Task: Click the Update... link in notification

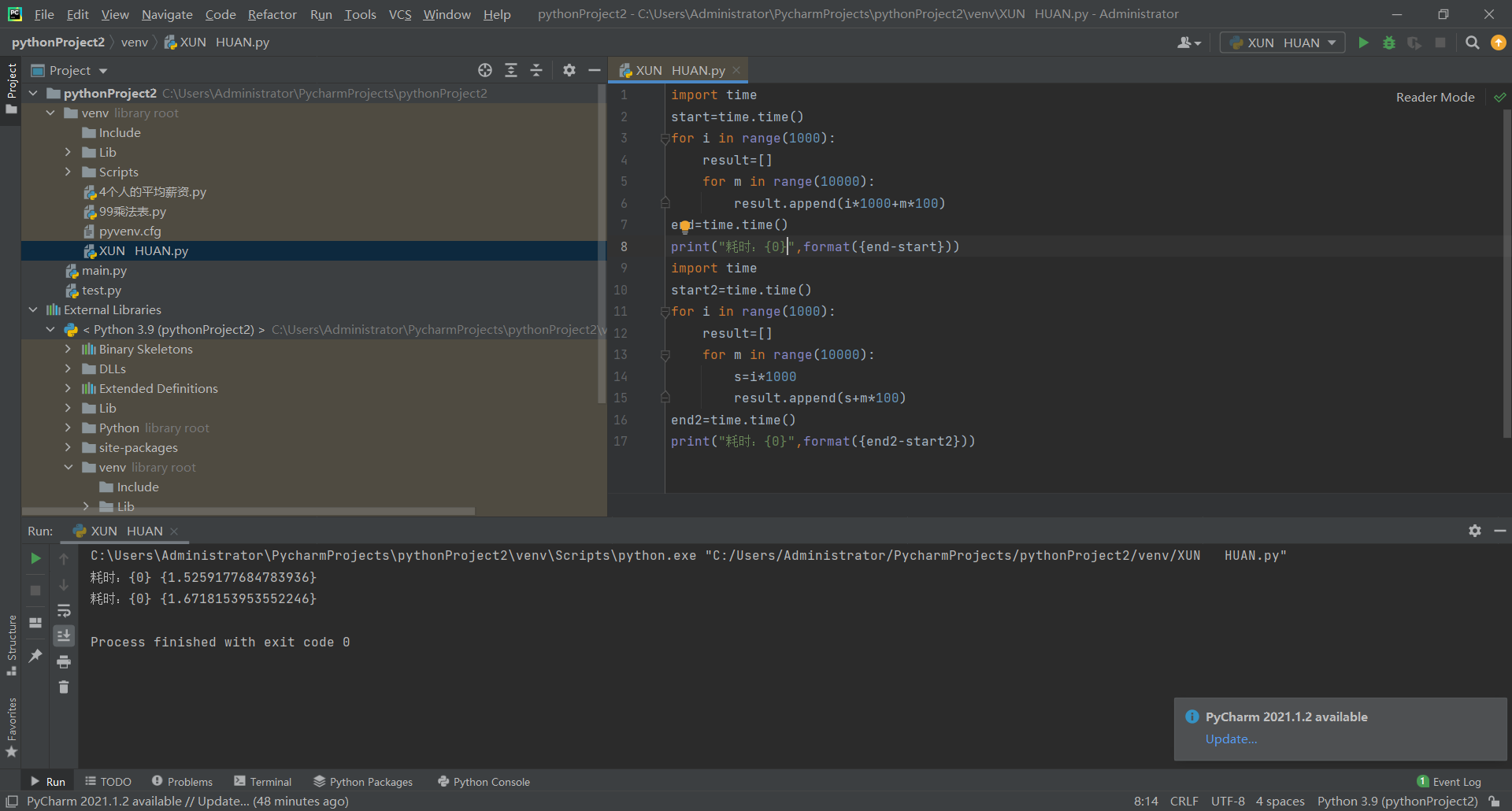Action: 1231,739
